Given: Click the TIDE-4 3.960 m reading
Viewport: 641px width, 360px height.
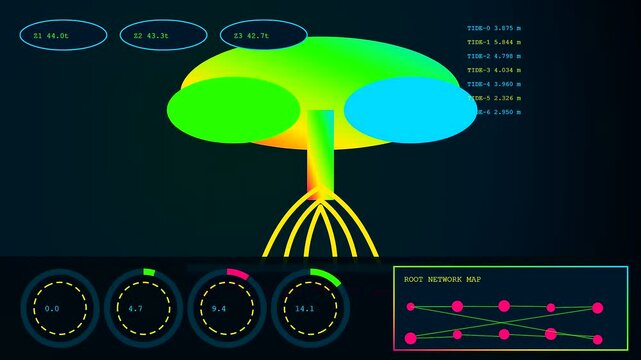Looking at the screenshot, I should click(x=494, y=84).
